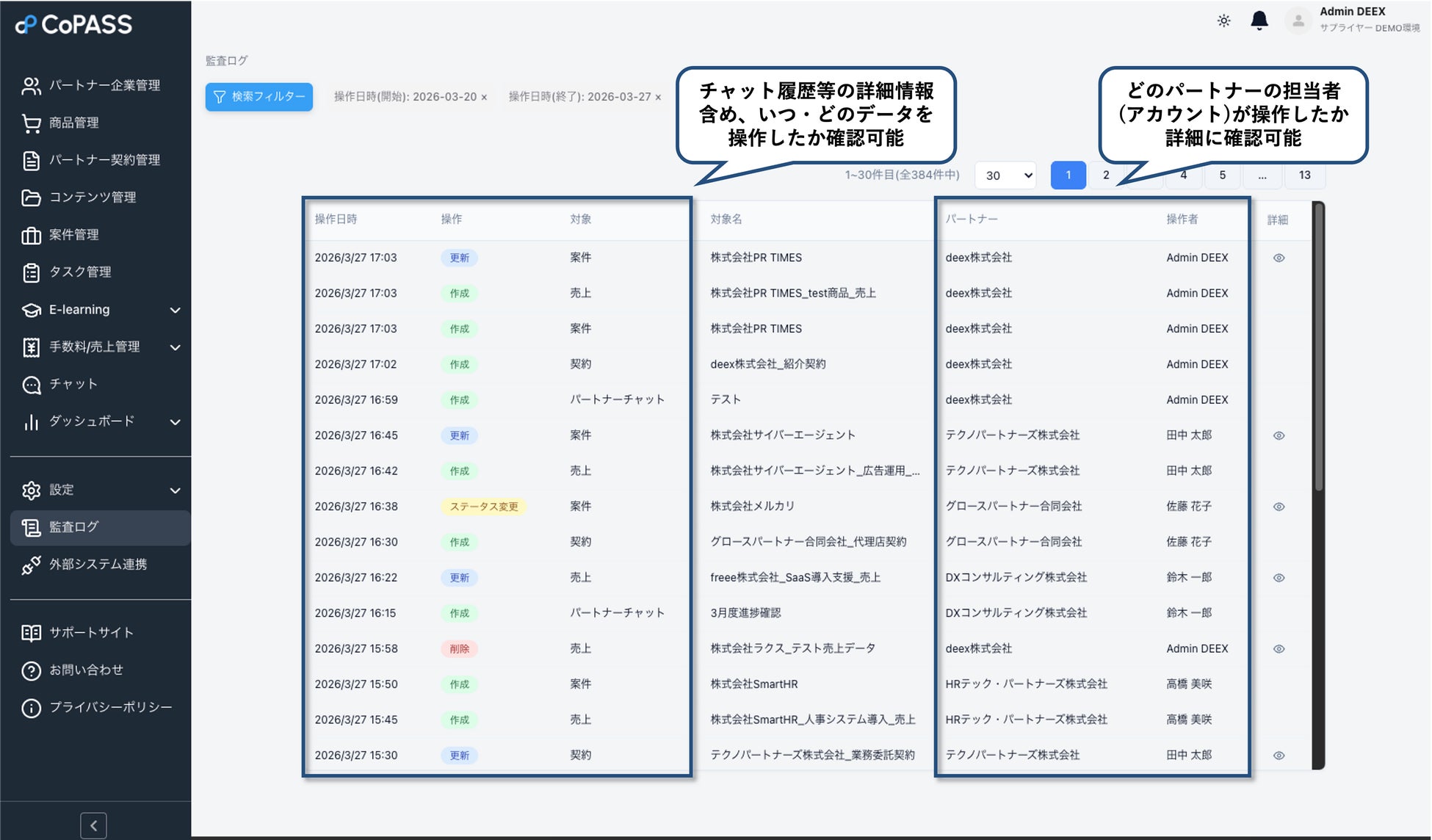Open チャット from the sidebar

coord(73,384)
